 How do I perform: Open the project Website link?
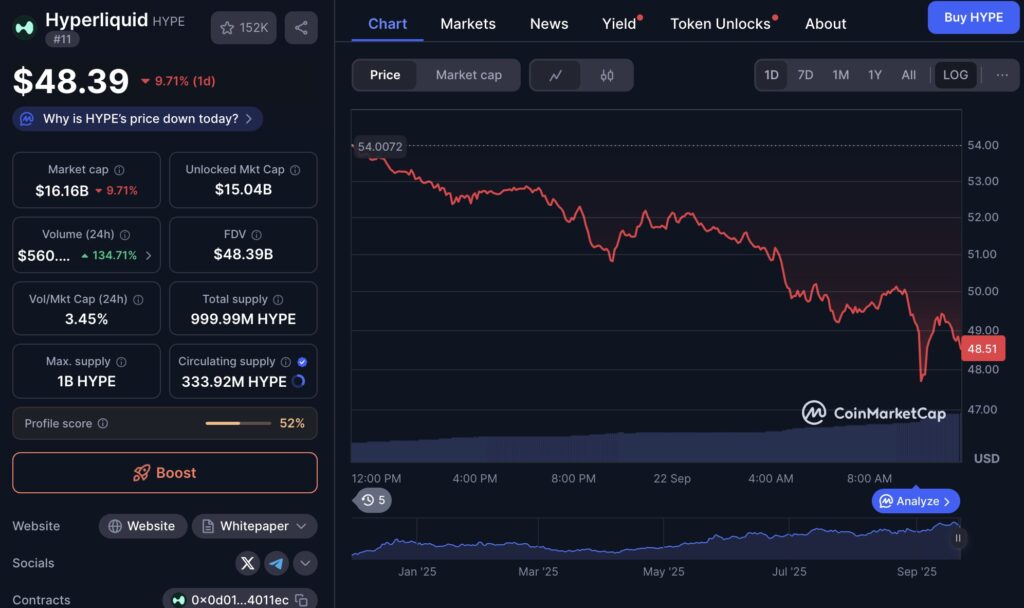click(x=142, y=526)
